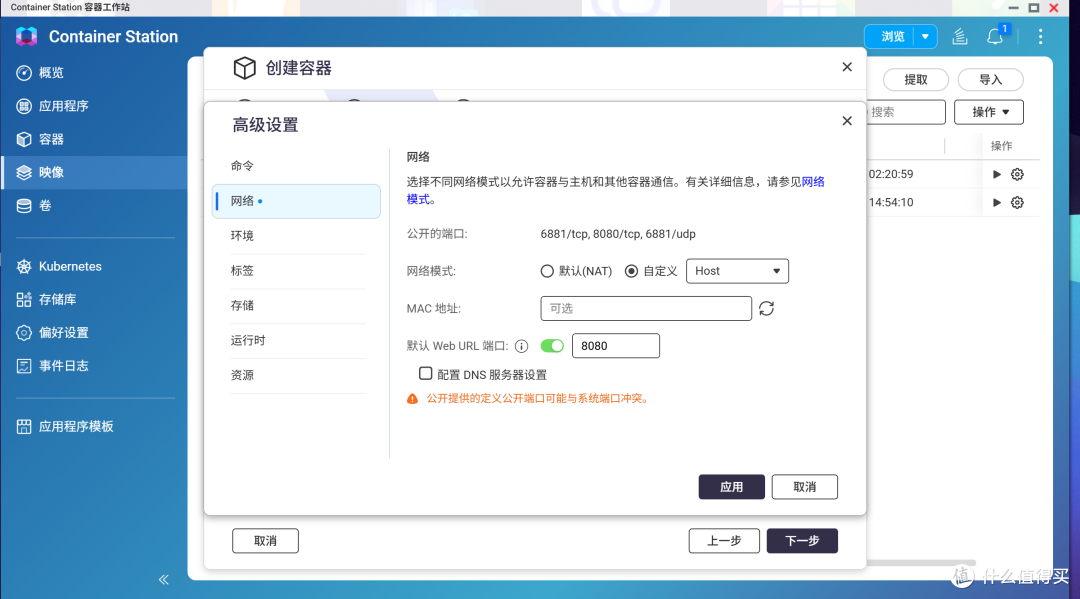The image size is (1080, 599).
Task: Close the 高级设置 dialog
Action: 847,120
